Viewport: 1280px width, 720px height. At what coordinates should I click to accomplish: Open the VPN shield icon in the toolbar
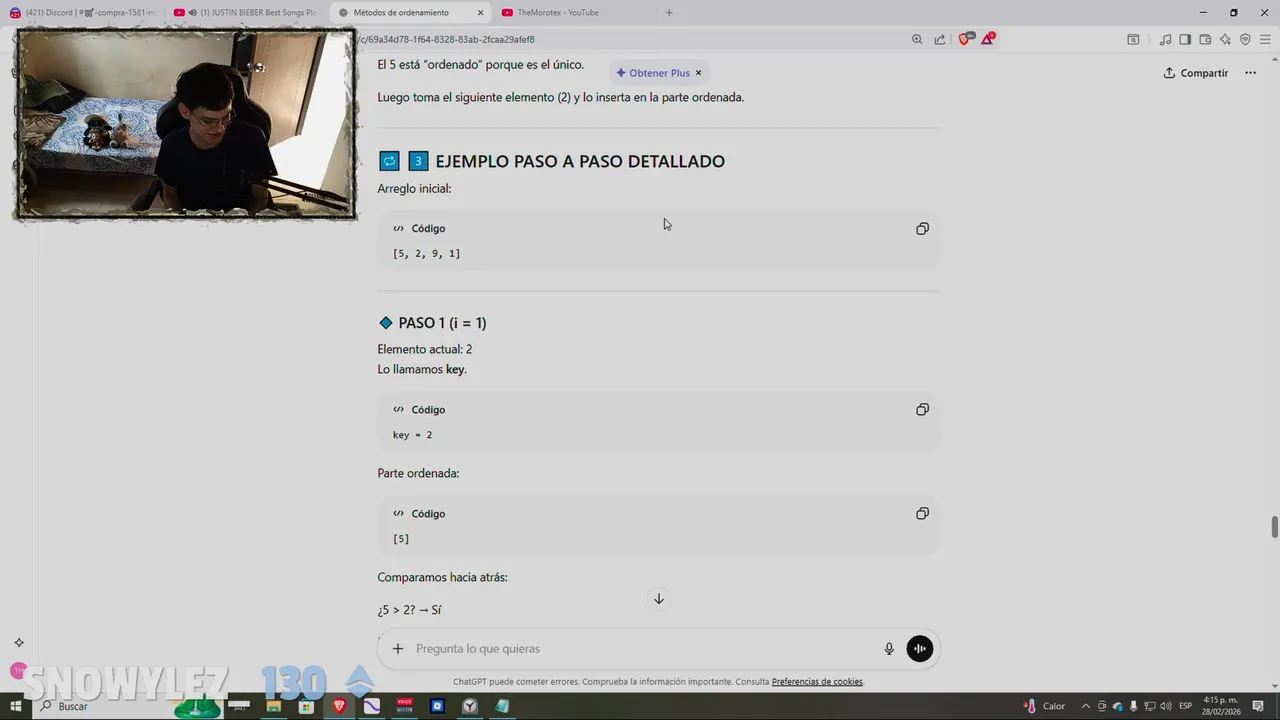pos(1245,40)
